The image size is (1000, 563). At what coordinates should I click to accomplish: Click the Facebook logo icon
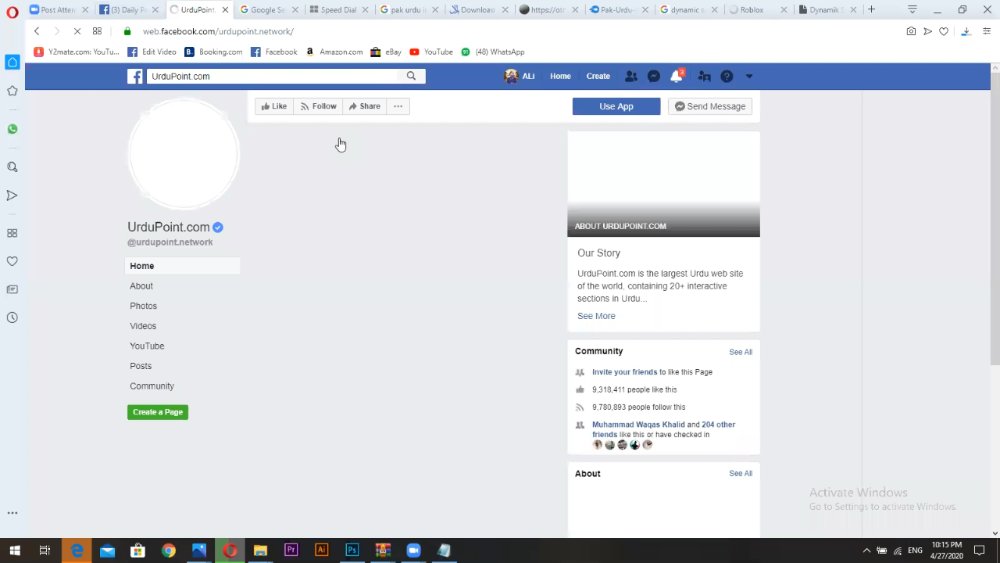[135, 76]
